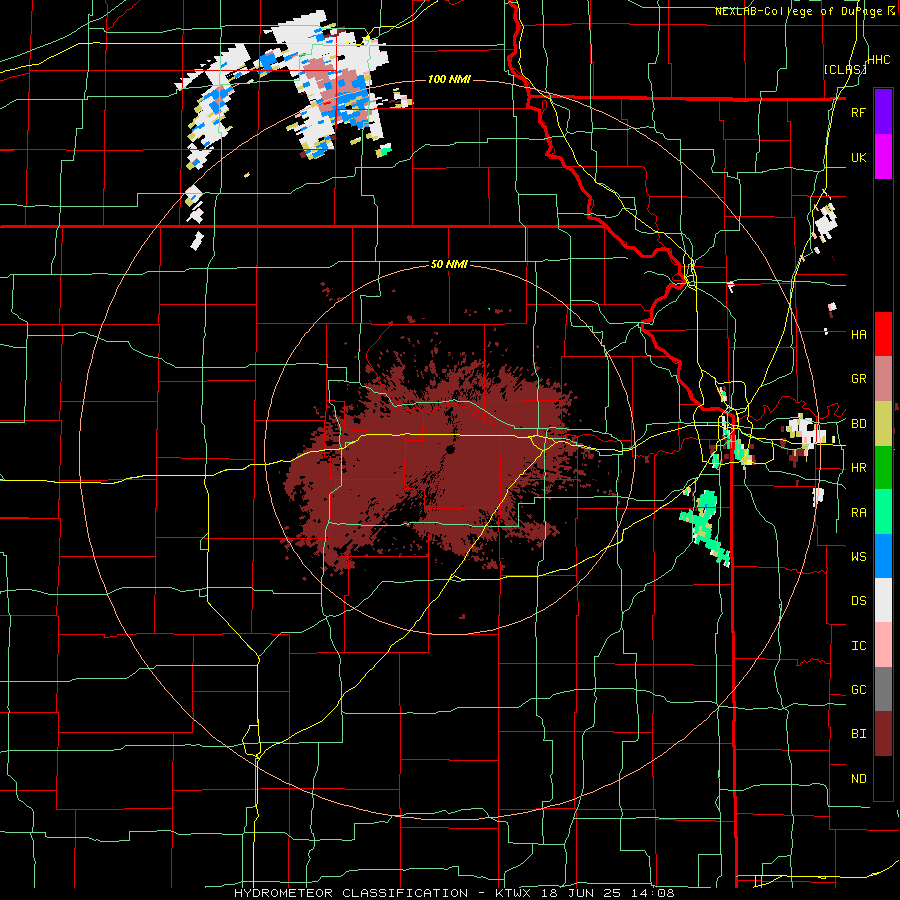
Task: Click the RF legend label
Action: (859, 112)
